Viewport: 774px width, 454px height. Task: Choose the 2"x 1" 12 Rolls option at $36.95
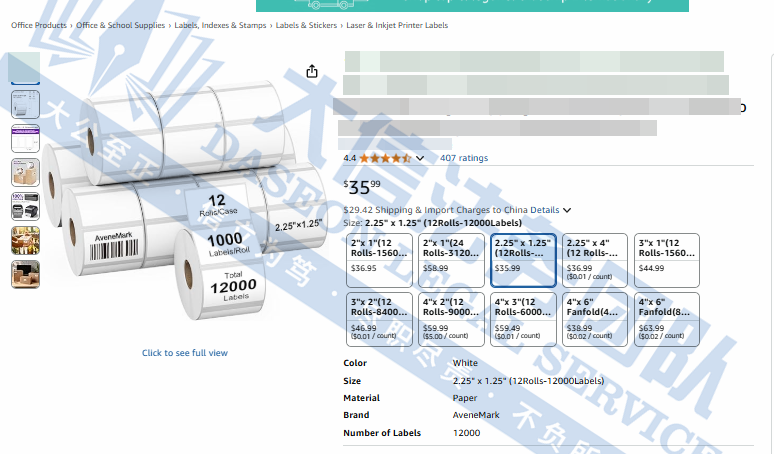[x=377, y=260]
